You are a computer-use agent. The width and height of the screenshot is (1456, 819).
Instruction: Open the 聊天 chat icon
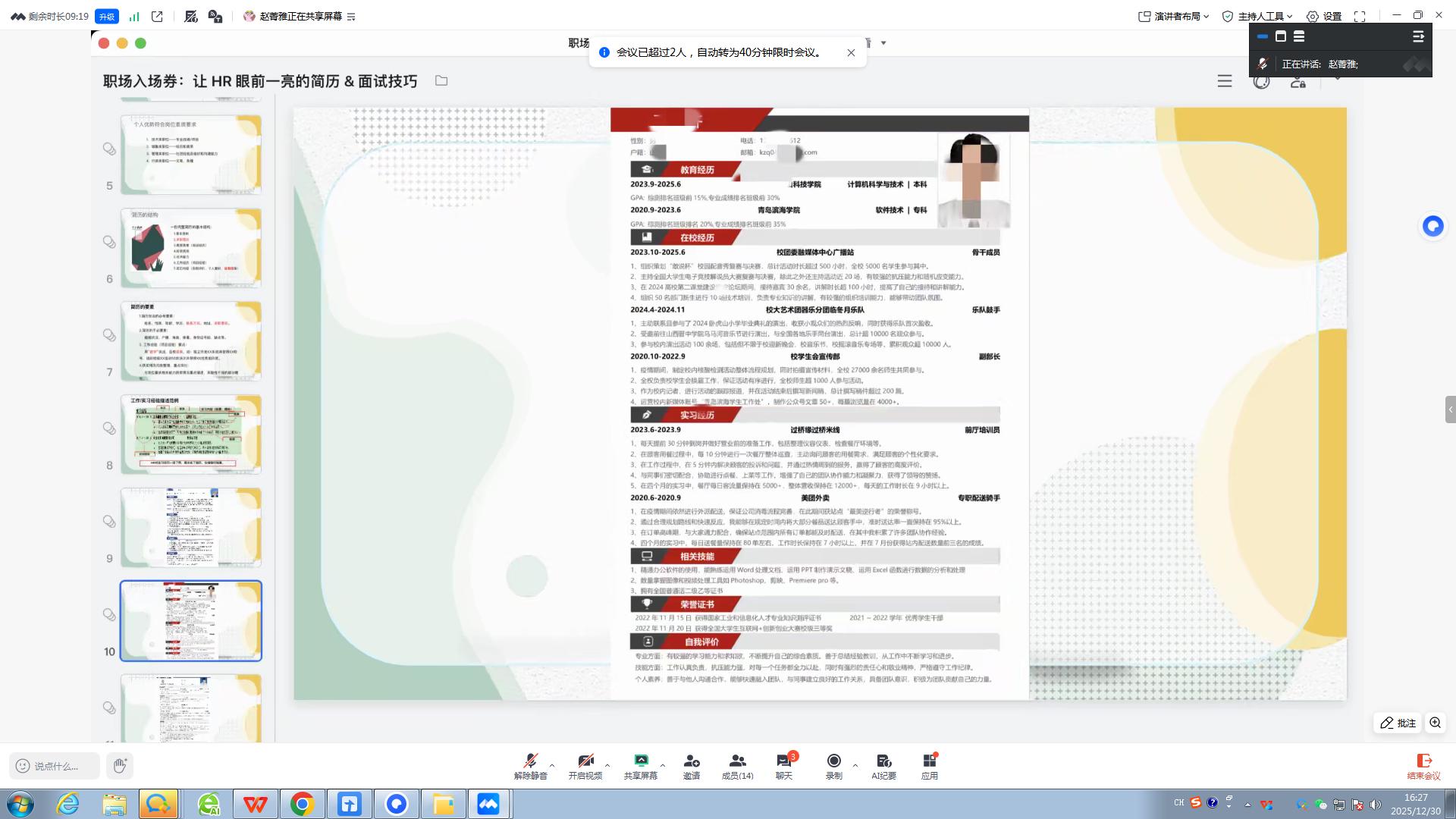783,765
